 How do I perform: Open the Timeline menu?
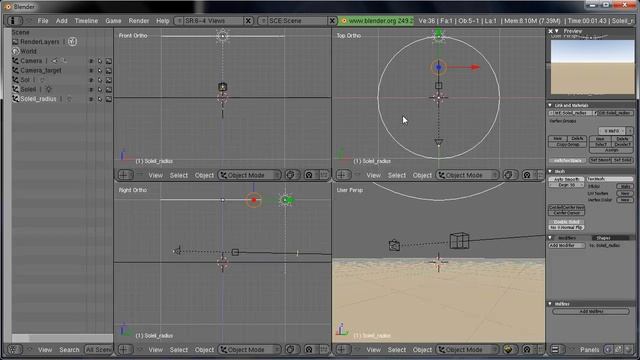pos(86,20)
